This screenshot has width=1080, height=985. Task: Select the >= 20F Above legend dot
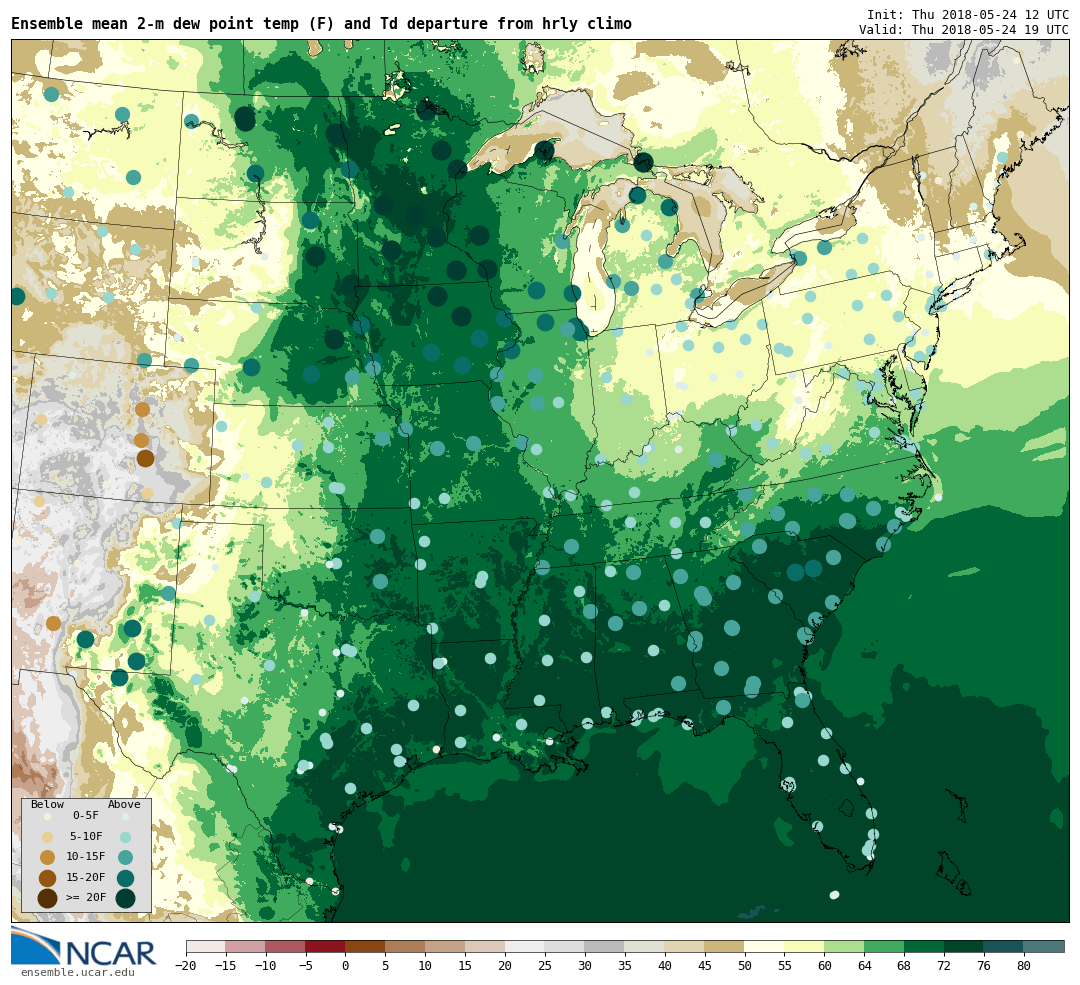tap(125, 898)
